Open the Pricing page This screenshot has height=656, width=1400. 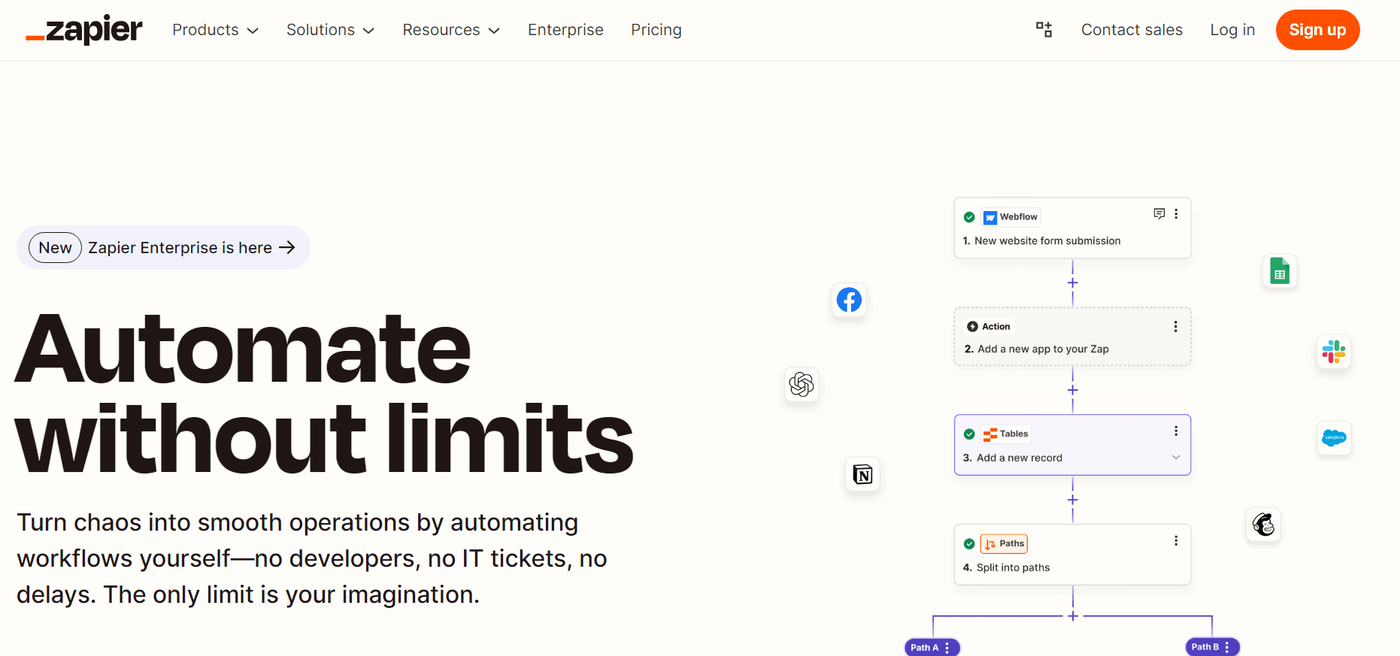tap(656, 30)
